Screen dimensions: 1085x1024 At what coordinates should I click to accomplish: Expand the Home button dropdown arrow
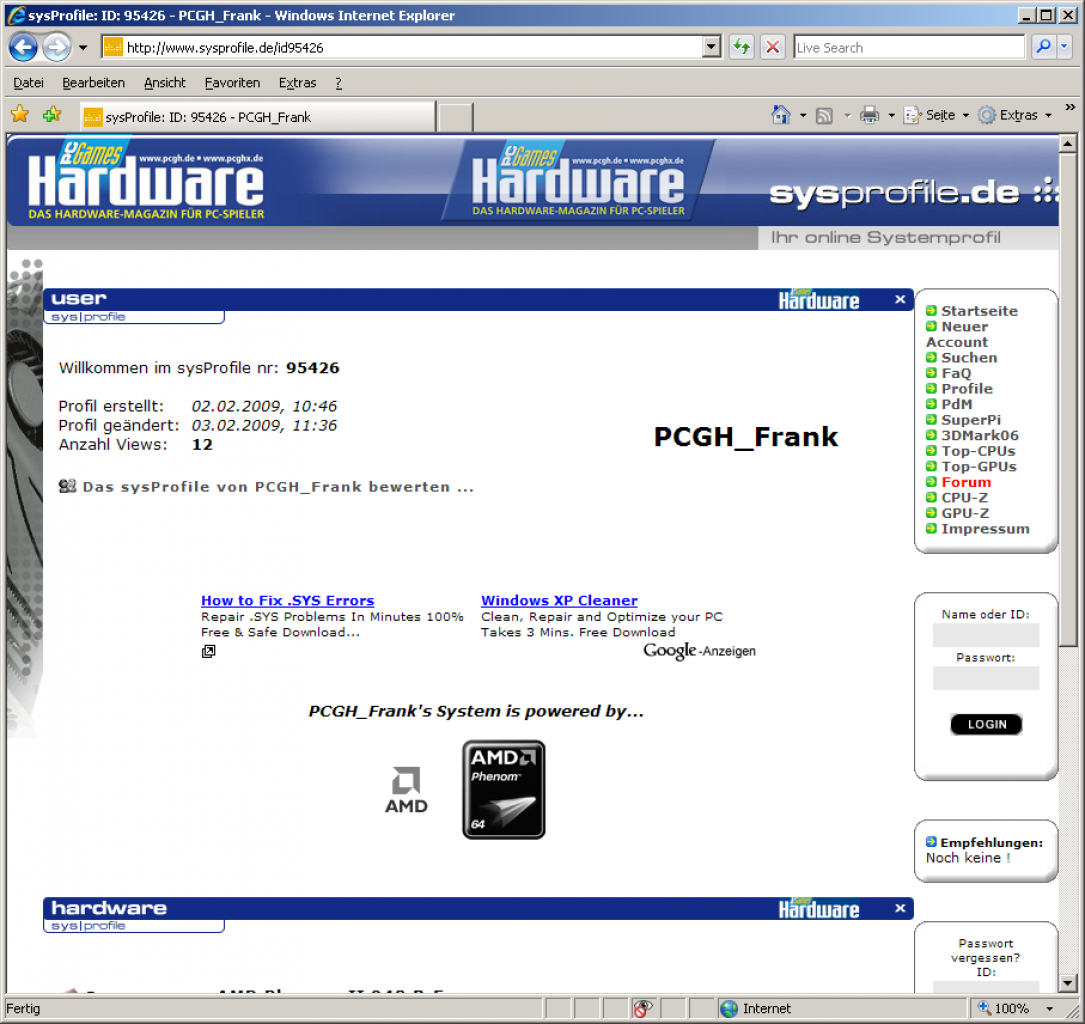(x=803, y=116)
